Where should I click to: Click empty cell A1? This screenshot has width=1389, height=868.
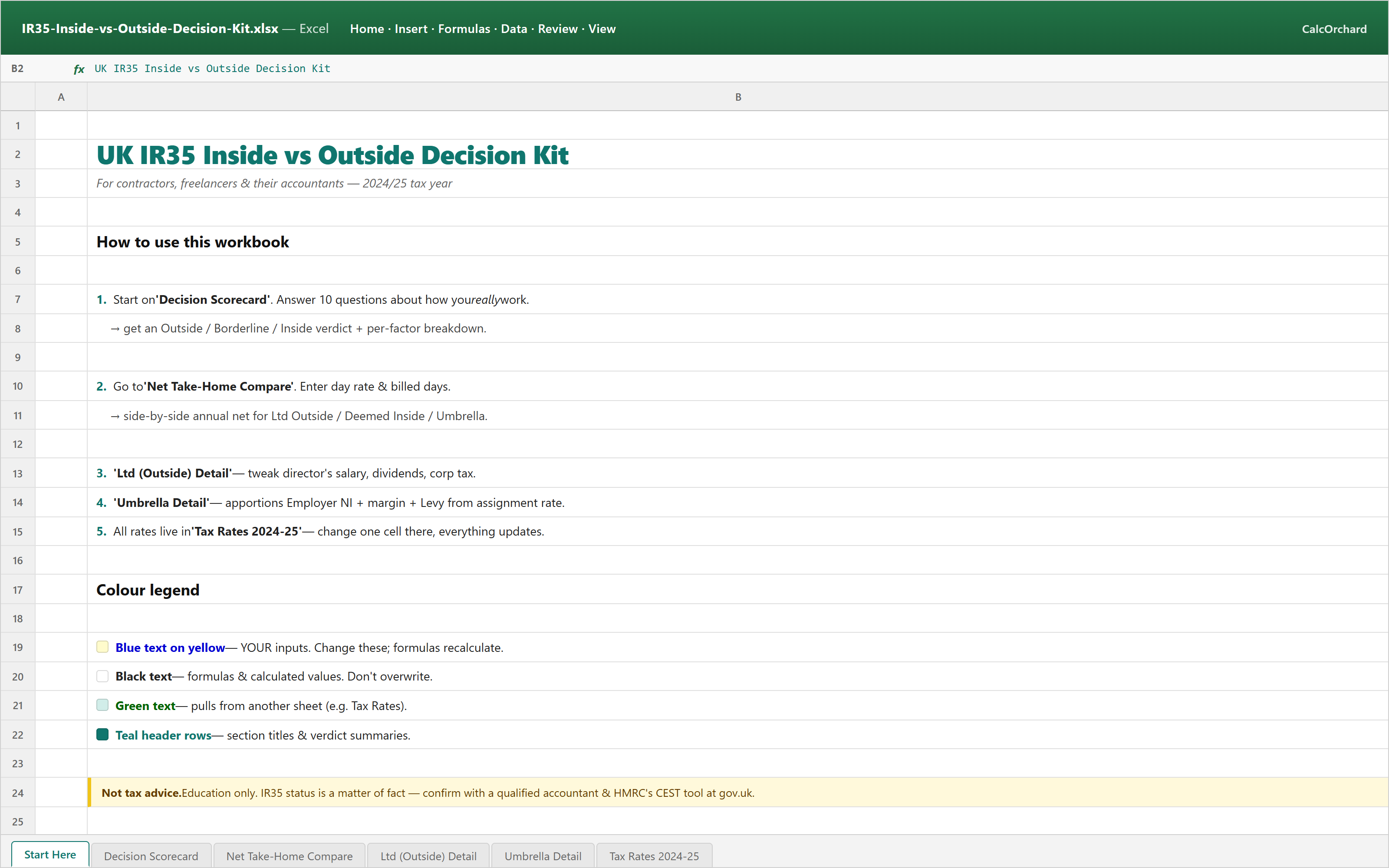click(61, 126)
